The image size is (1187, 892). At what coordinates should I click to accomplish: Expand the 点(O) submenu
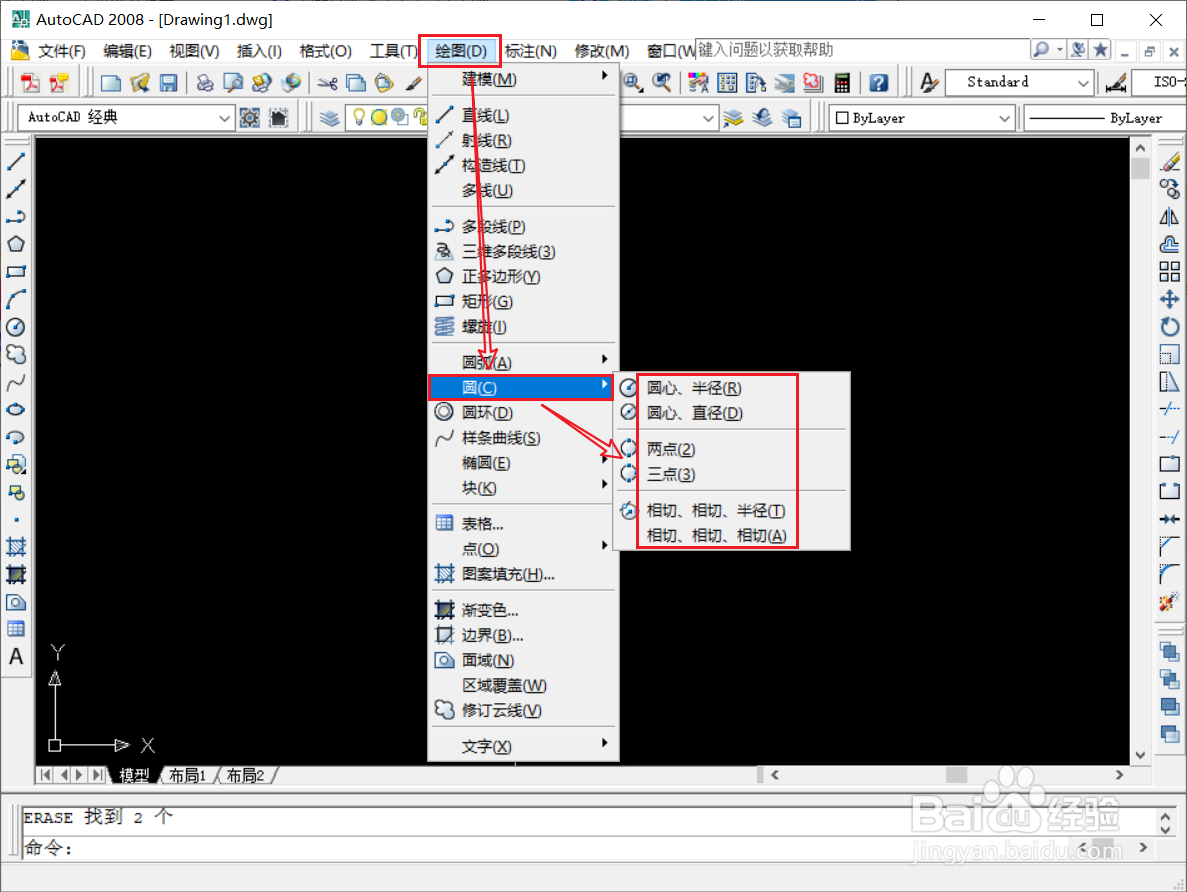pyautogui.click(x=522, y=548)
